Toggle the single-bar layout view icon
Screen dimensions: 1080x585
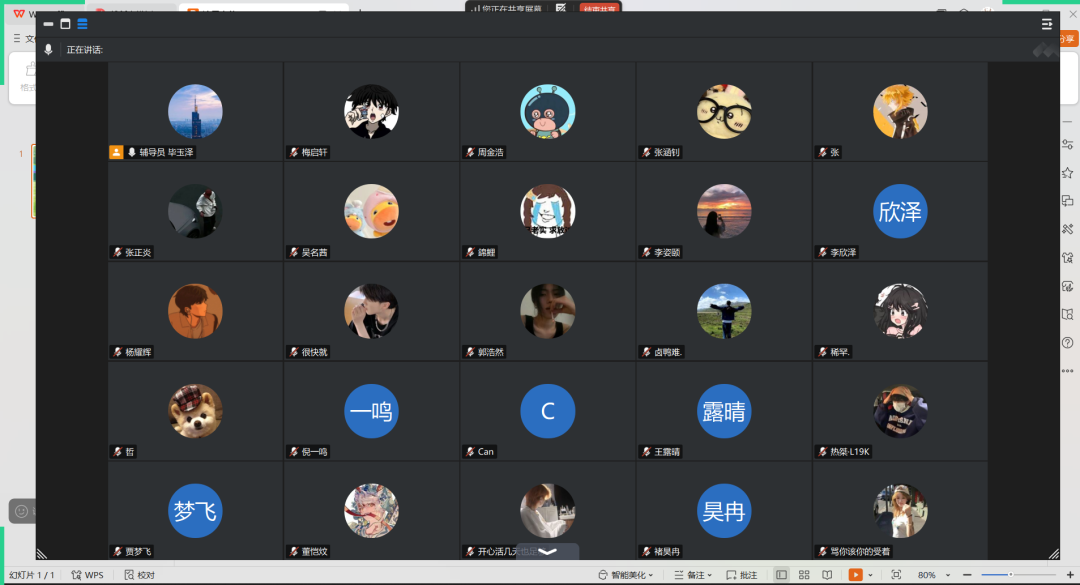(x=48, y=24)
